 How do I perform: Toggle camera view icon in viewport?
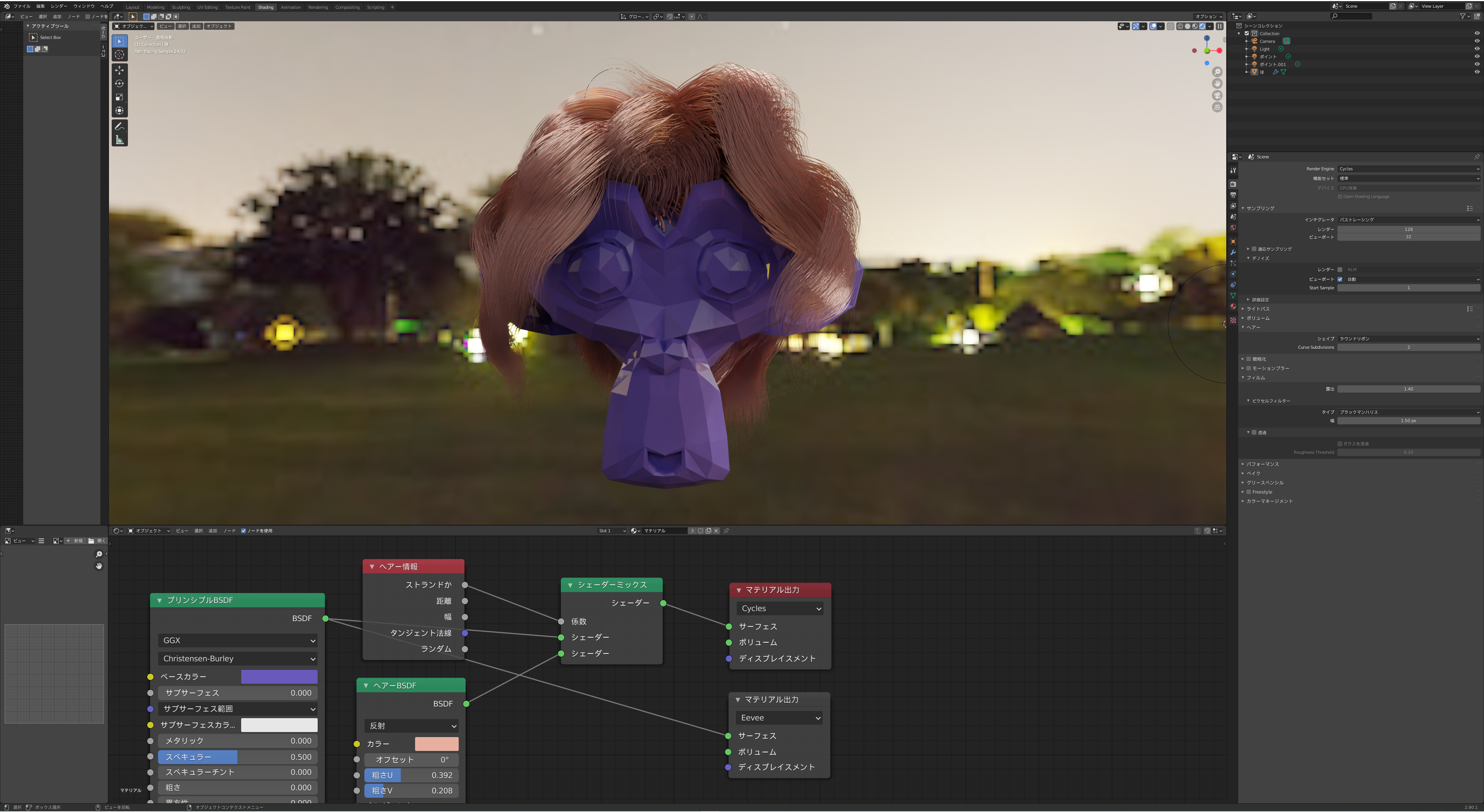[x=1217, y=95]
